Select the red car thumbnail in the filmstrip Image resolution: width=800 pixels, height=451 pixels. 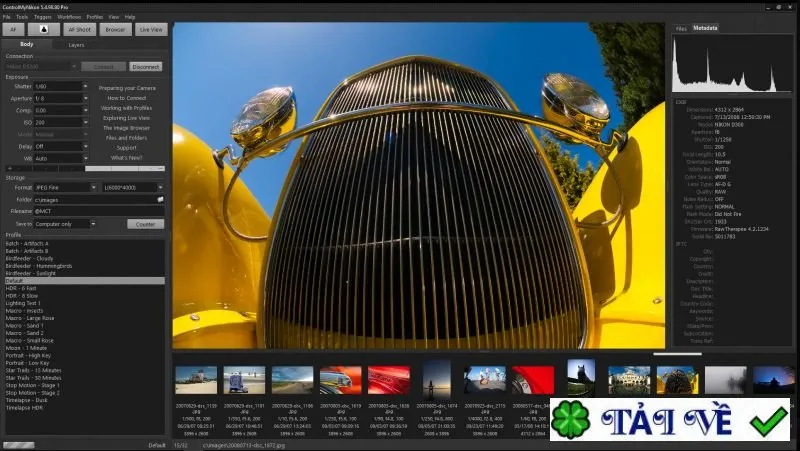pyautogui.click(x=389, y=380)
